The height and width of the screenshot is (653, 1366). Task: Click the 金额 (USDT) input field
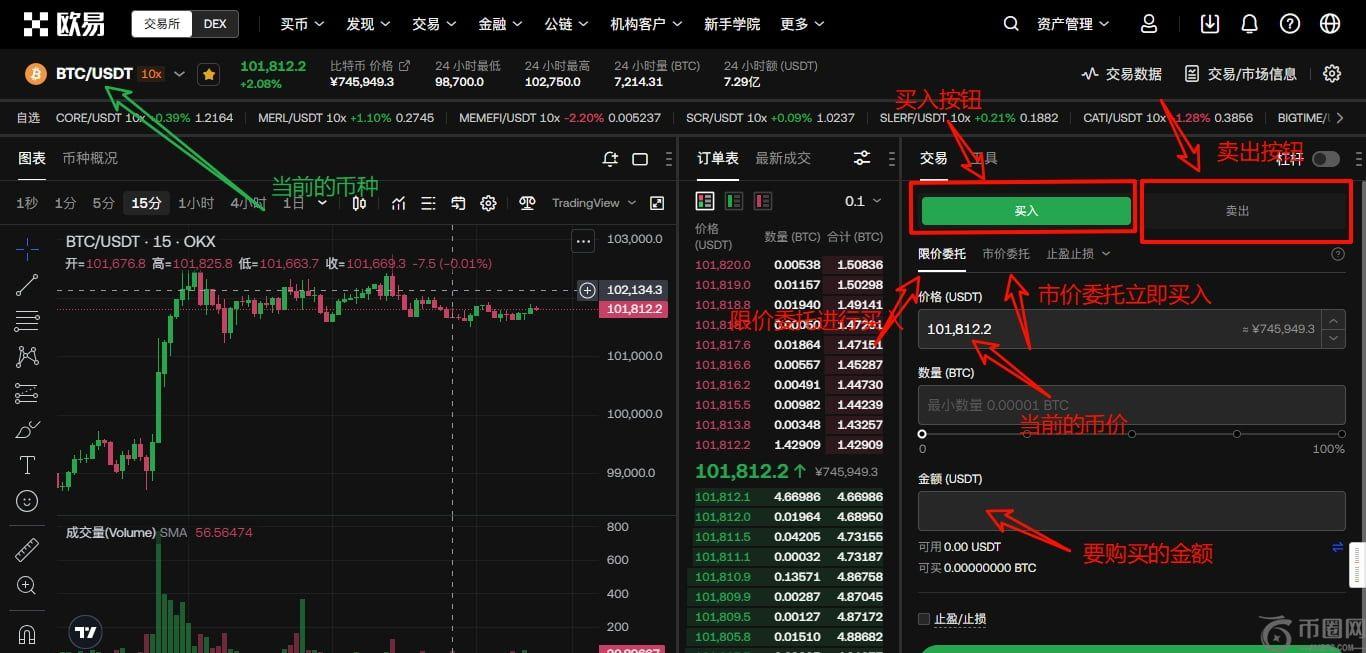click(1131, 511)
